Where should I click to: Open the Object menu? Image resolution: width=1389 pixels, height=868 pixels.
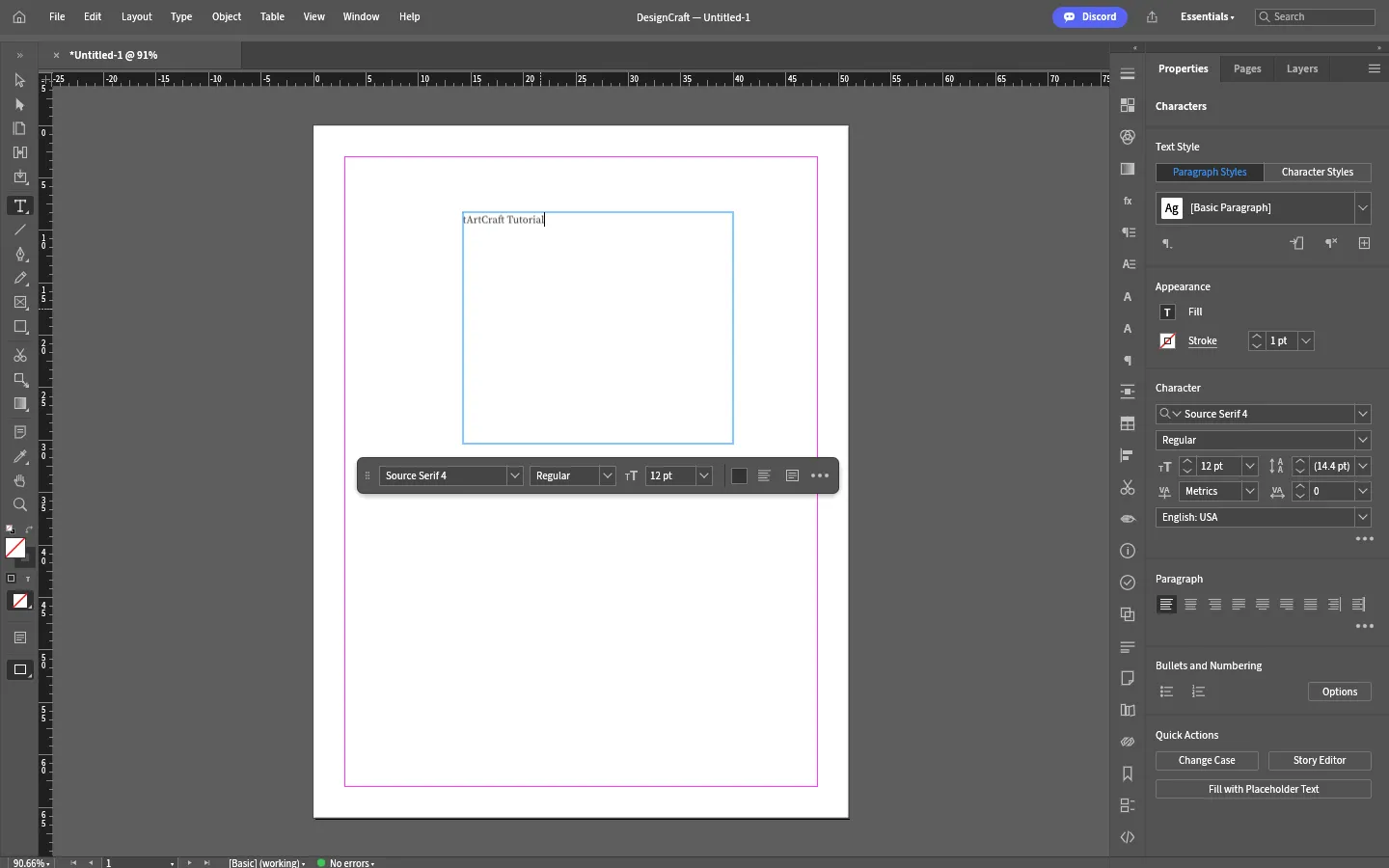(x=227, y=17)
